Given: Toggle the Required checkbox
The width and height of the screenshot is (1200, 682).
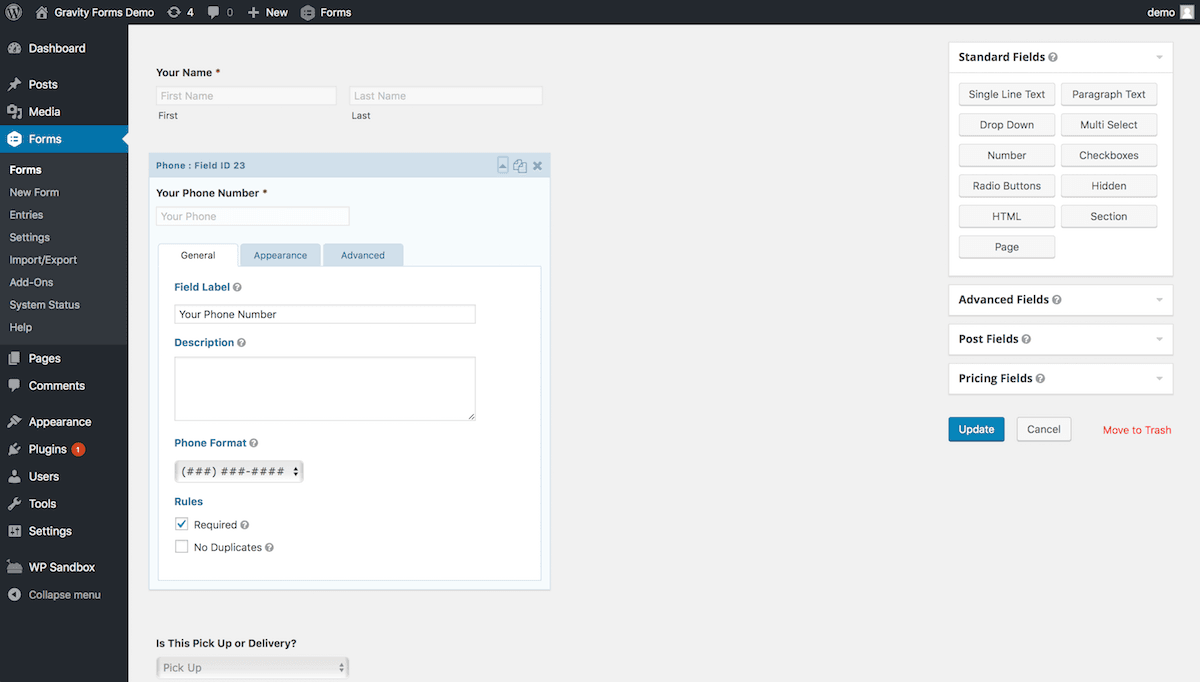Looking at the screenshot, I should coord(181,524).
